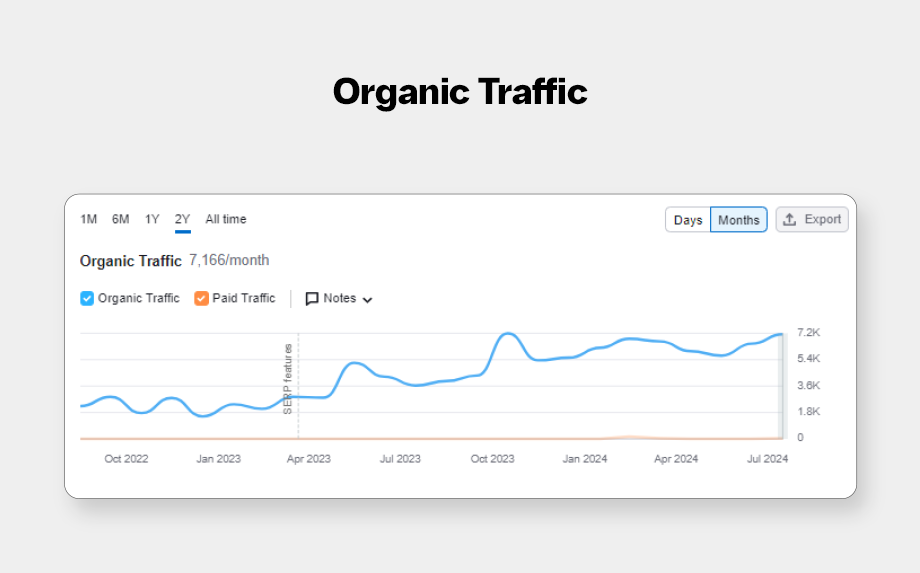Expand the Notes dropdown chevron
920x573 pixels.
click(x=367, y=299)
